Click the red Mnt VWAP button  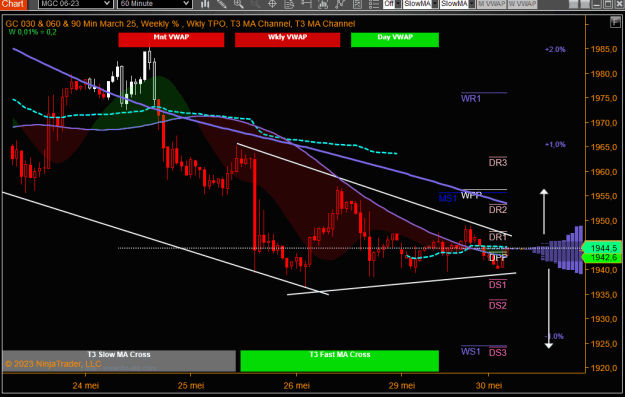[171, 39]
